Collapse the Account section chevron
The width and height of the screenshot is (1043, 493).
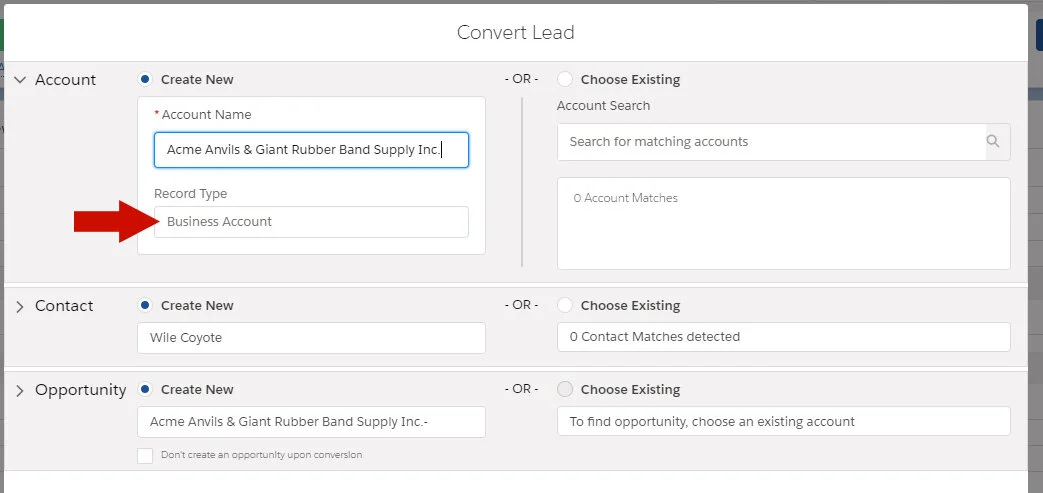pyautogui.click(x=20, y=80)
